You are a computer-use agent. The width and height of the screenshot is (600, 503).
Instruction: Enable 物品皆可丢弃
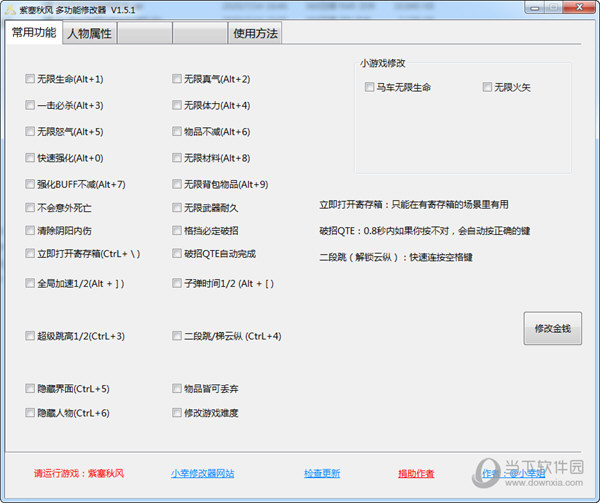tap(177, 389)
